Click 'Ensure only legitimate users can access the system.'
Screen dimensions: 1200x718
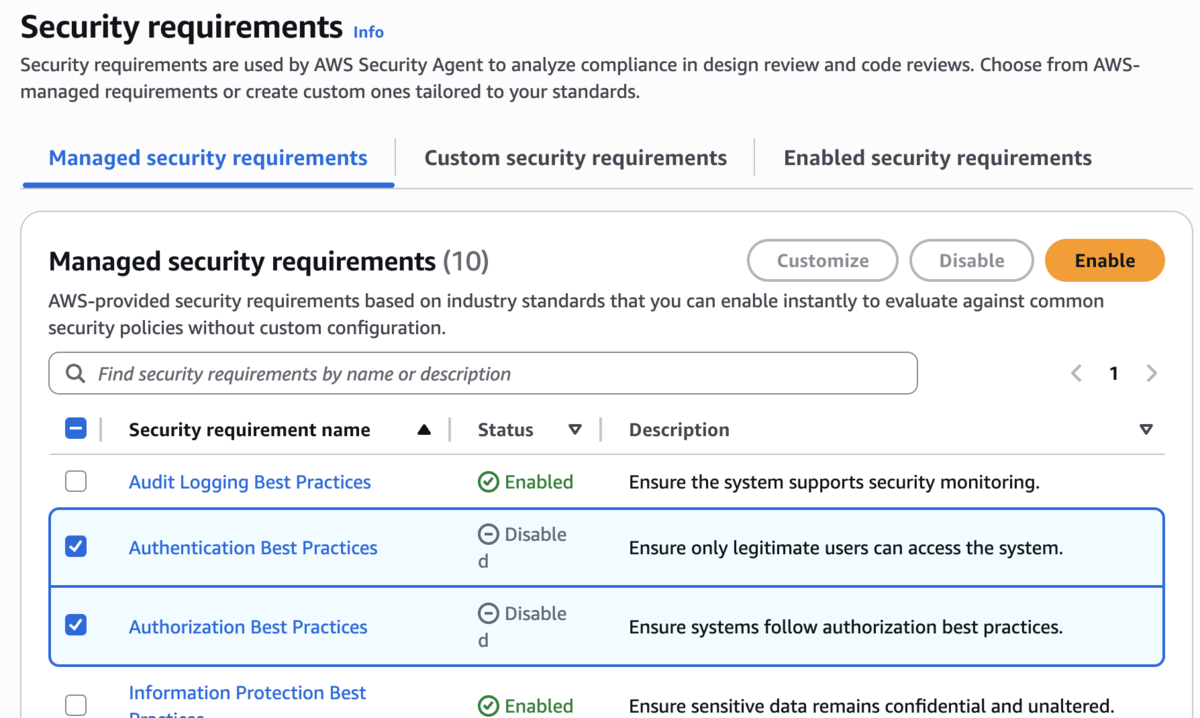click(x=845, y=548)
